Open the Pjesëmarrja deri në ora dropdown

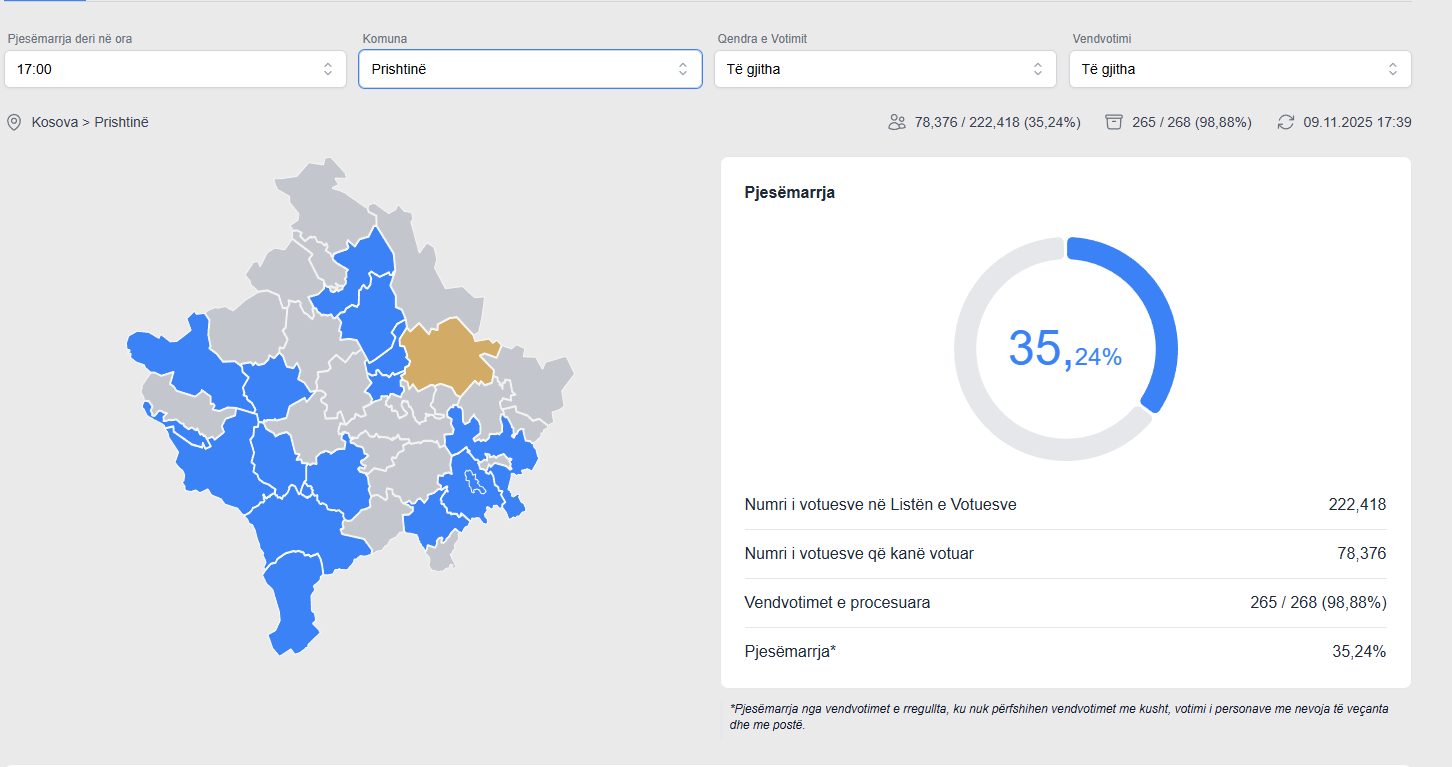click(175, 69)
